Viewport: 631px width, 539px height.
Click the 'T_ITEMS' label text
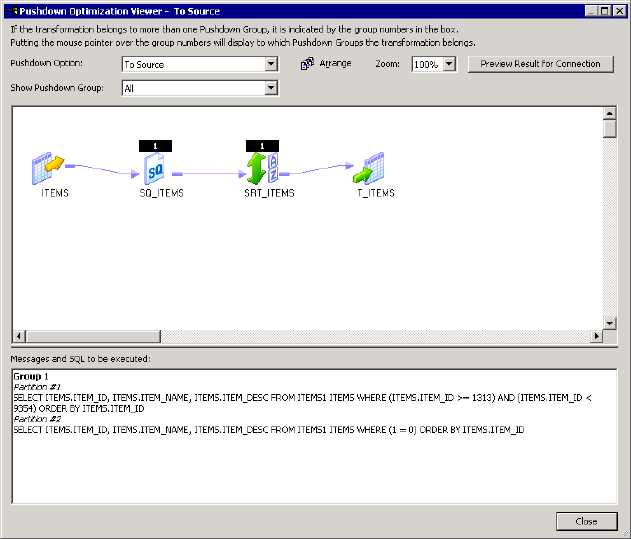pyautogui.click(x=376, y=193)
